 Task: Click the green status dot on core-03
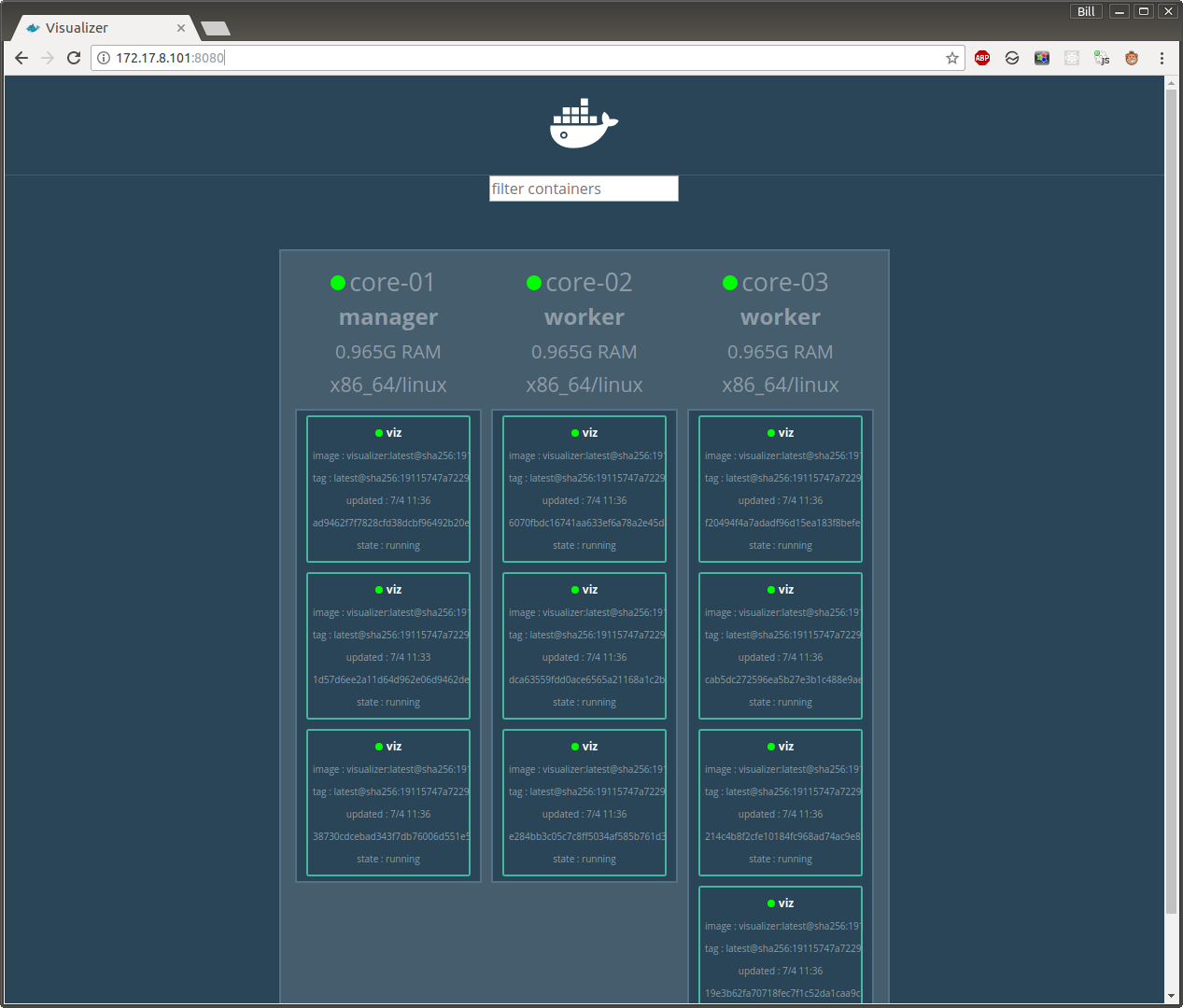pyautogui.click(x=729, y=282)
